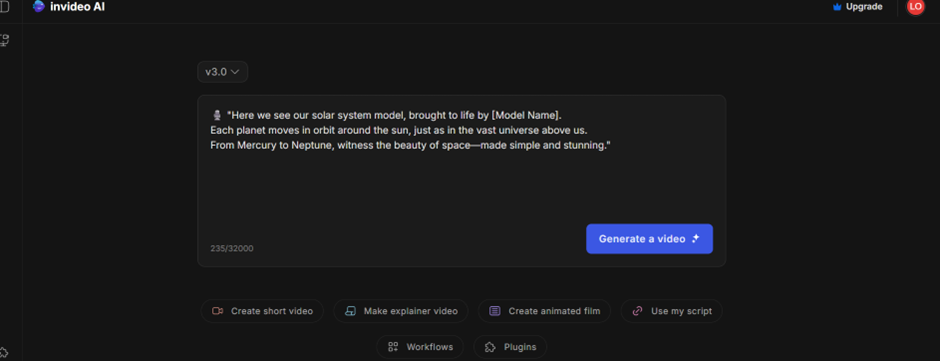Click the puzzle icon on Plugins
The width and height of the screenshot is (940, 361).
pyautogui.click(x=490, y=347)
